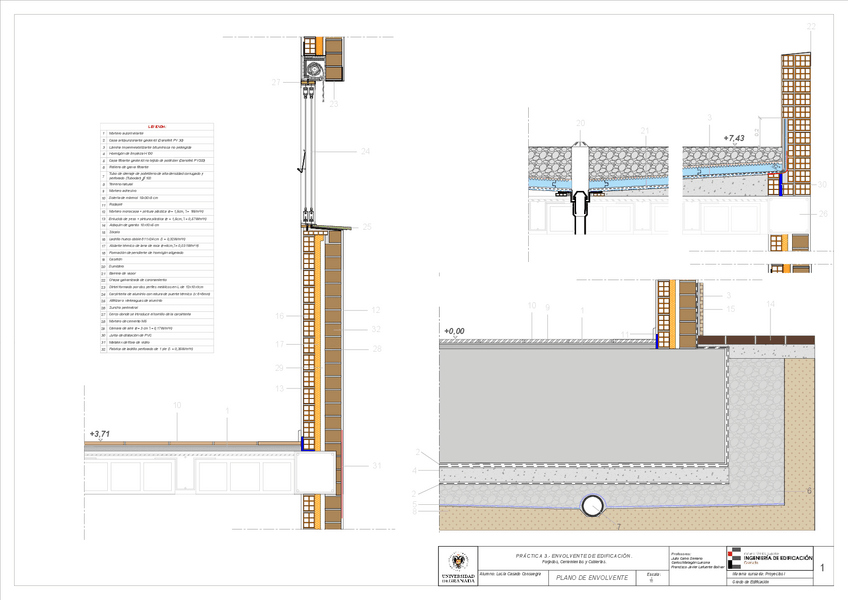This screenshot has height=600, width=848.
Task: Click the roller shutter box at window head
Action: pos(313,69)
